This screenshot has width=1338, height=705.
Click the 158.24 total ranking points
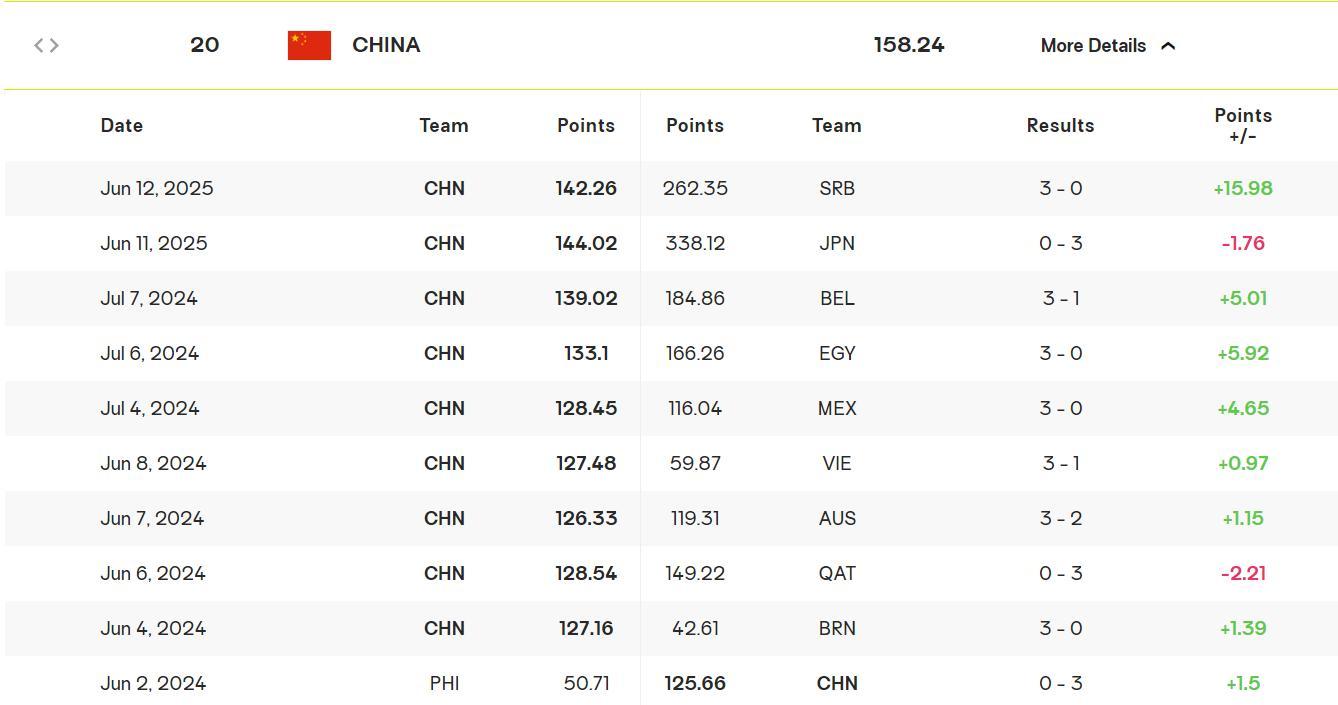(x=908, y=45)
